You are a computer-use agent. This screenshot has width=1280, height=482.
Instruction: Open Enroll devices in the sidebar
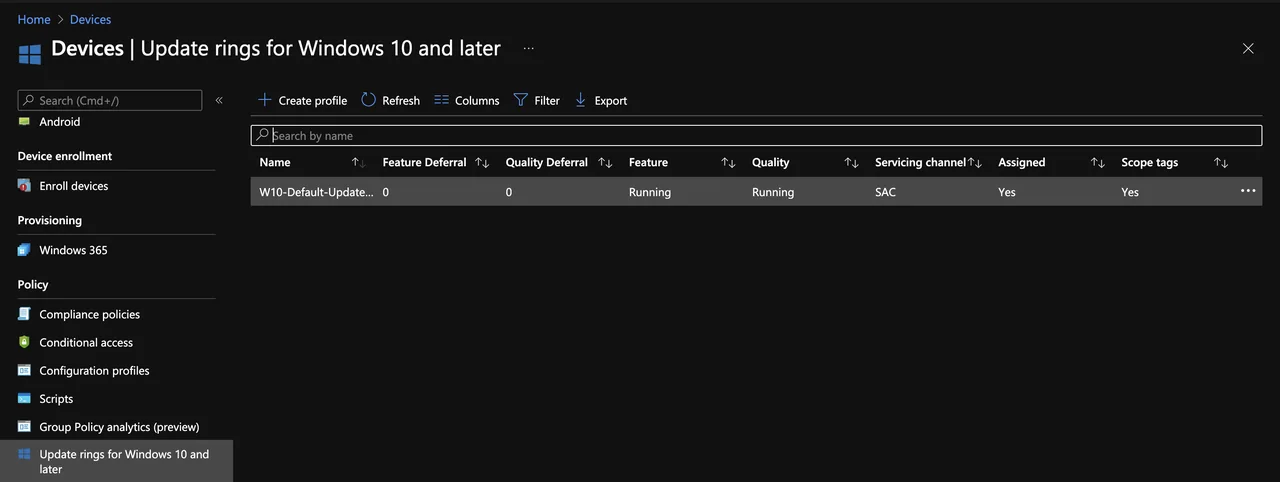73,186
